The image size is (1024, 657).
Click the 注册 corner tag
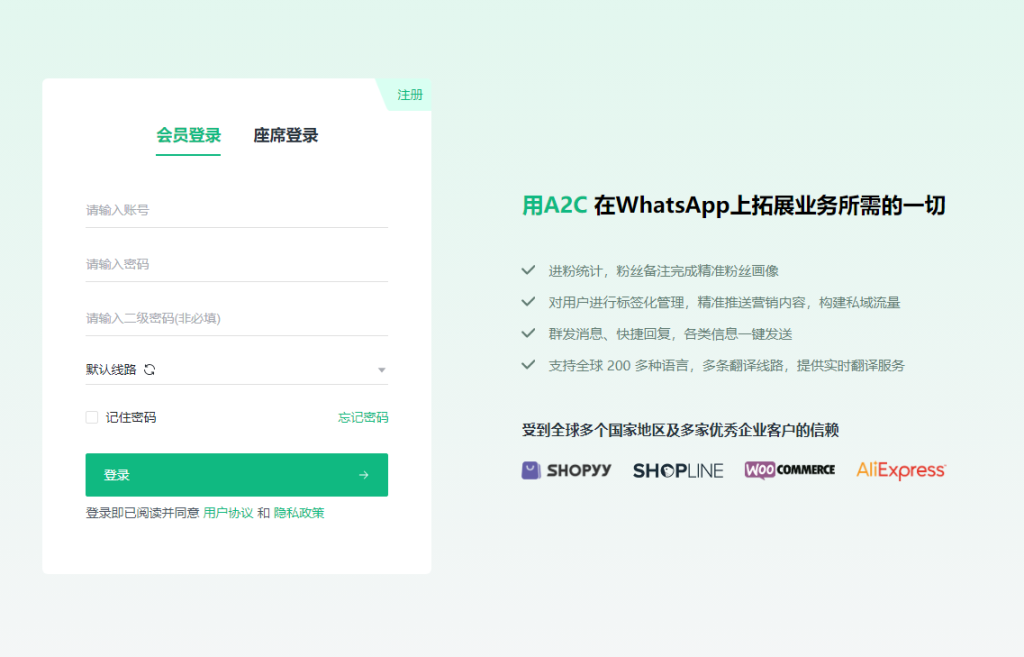410,95
